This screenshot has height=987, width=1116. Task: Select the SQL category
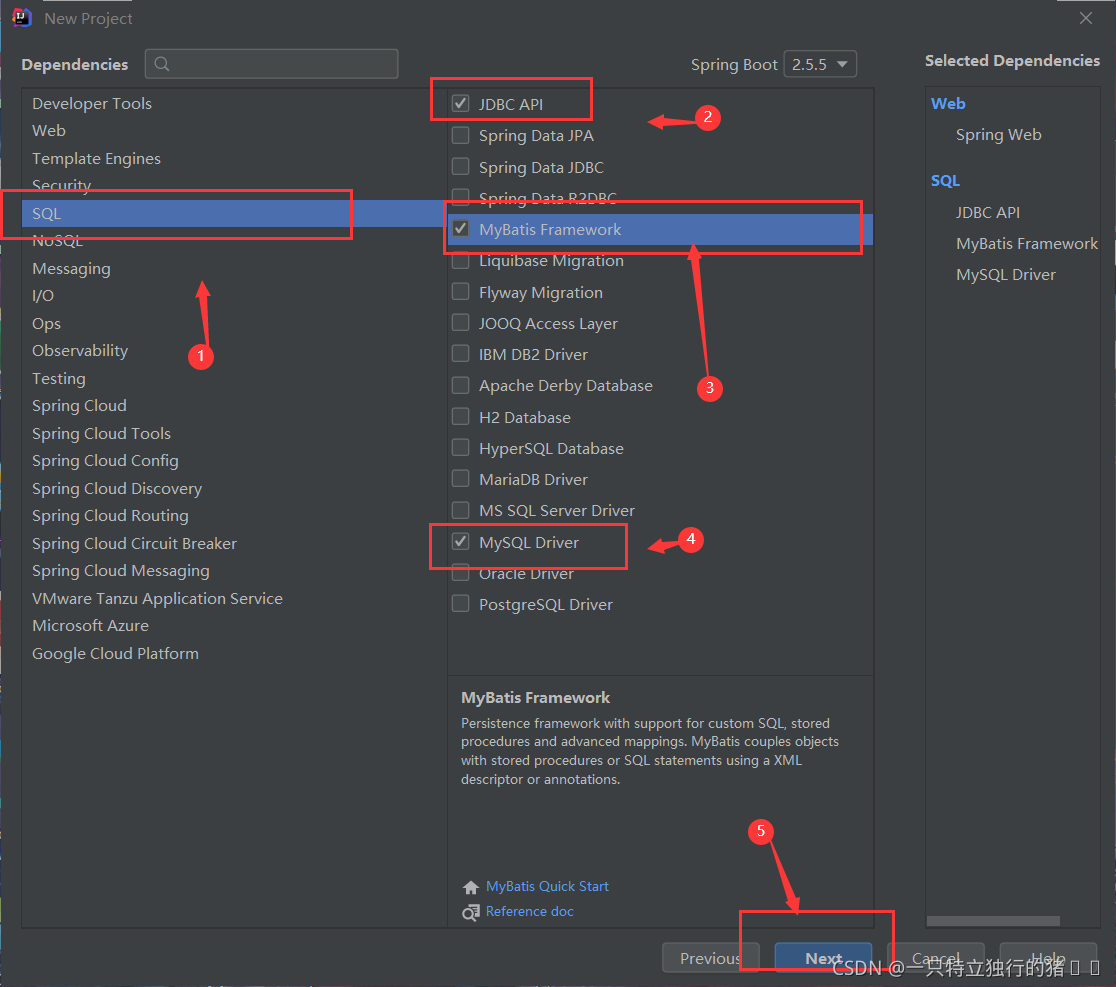(233, 213)
